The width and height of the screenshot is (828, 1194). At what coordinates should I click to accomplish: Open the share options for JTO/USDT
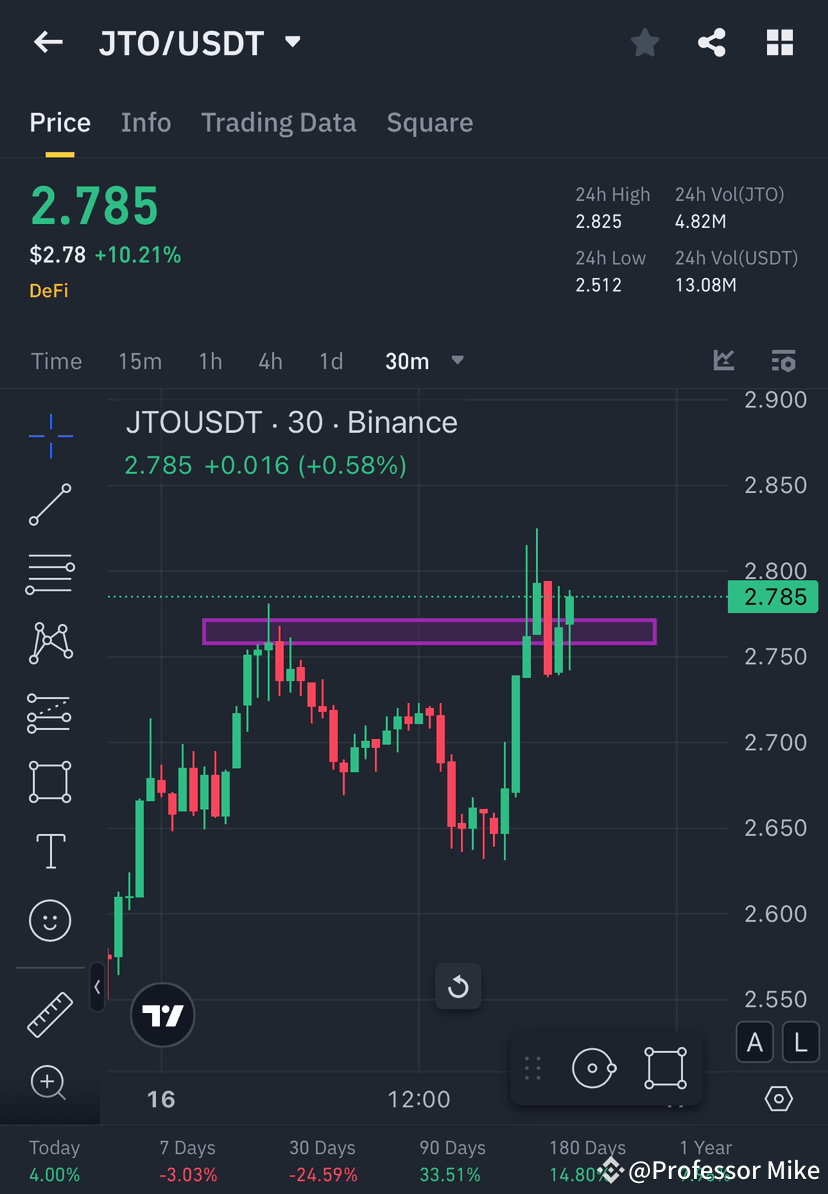pos(712,42)
